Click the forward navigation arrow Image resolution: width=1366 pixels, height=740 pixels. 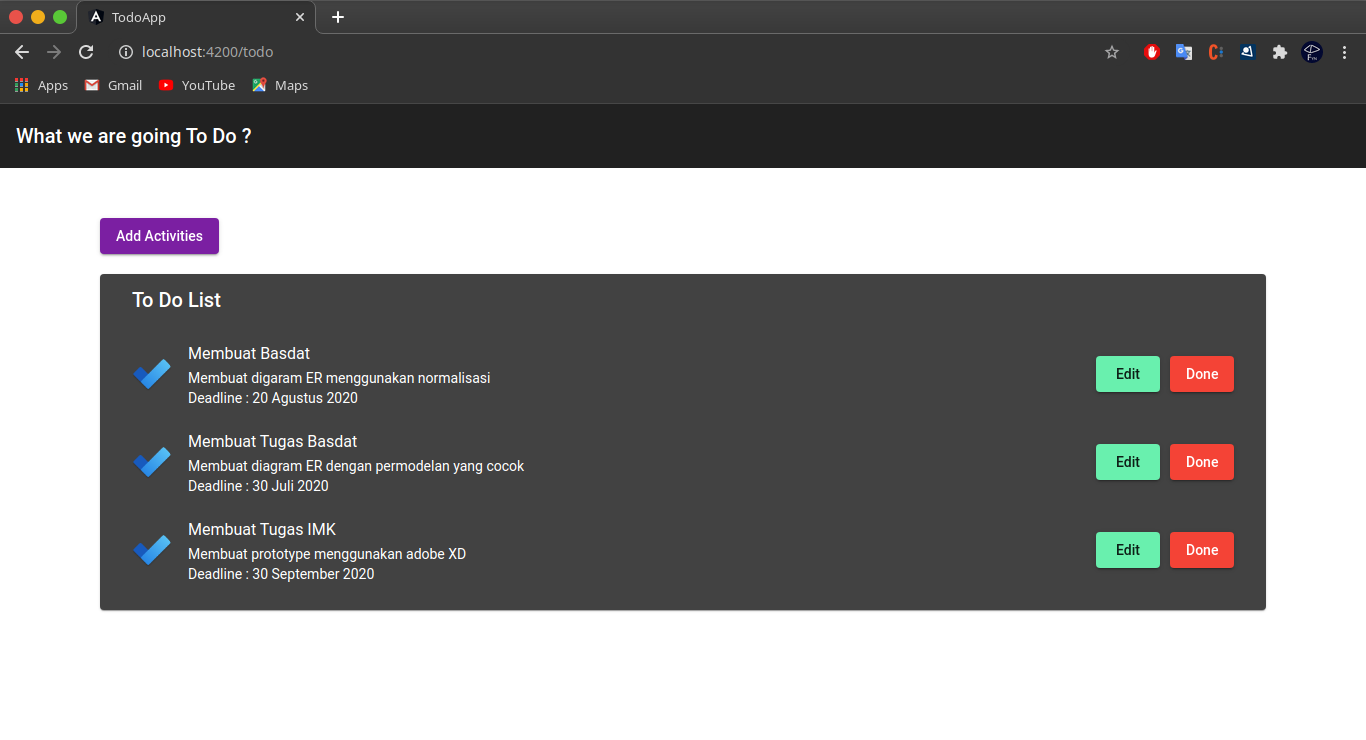pos(54,52)
